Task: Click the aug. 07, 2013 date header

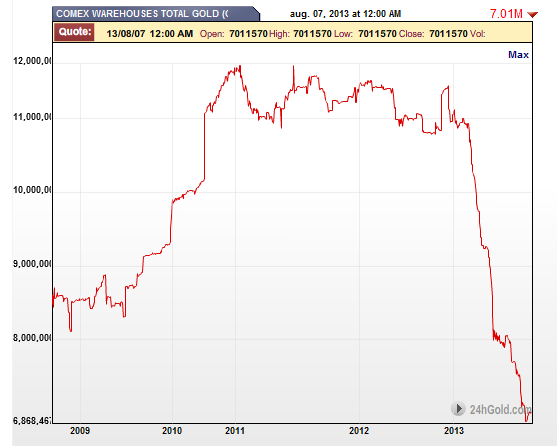Action: [x=345, y=14]
